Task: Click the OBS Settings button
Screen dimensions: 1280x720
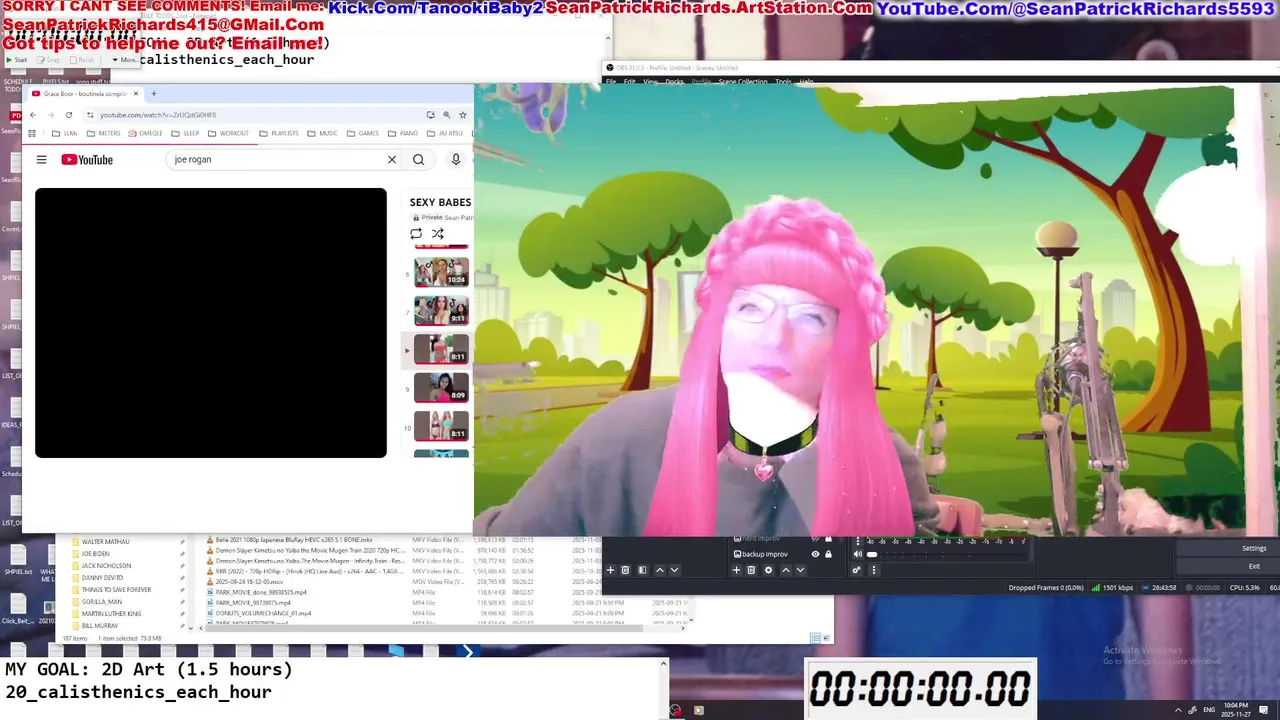Action: [1254, 548]
